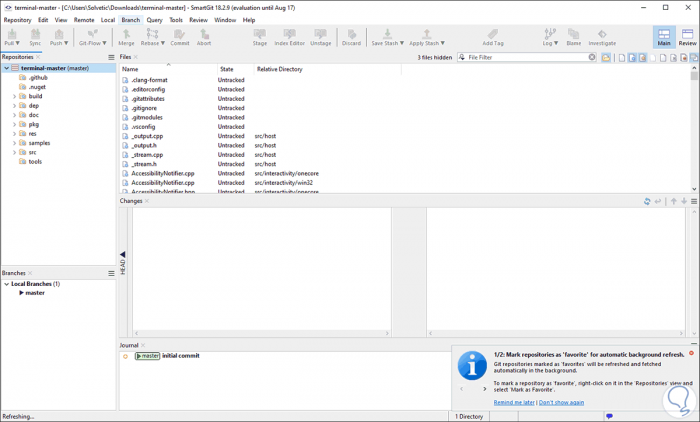Click the Add Tag icon
700x422 pixels.
coord(493,37)
